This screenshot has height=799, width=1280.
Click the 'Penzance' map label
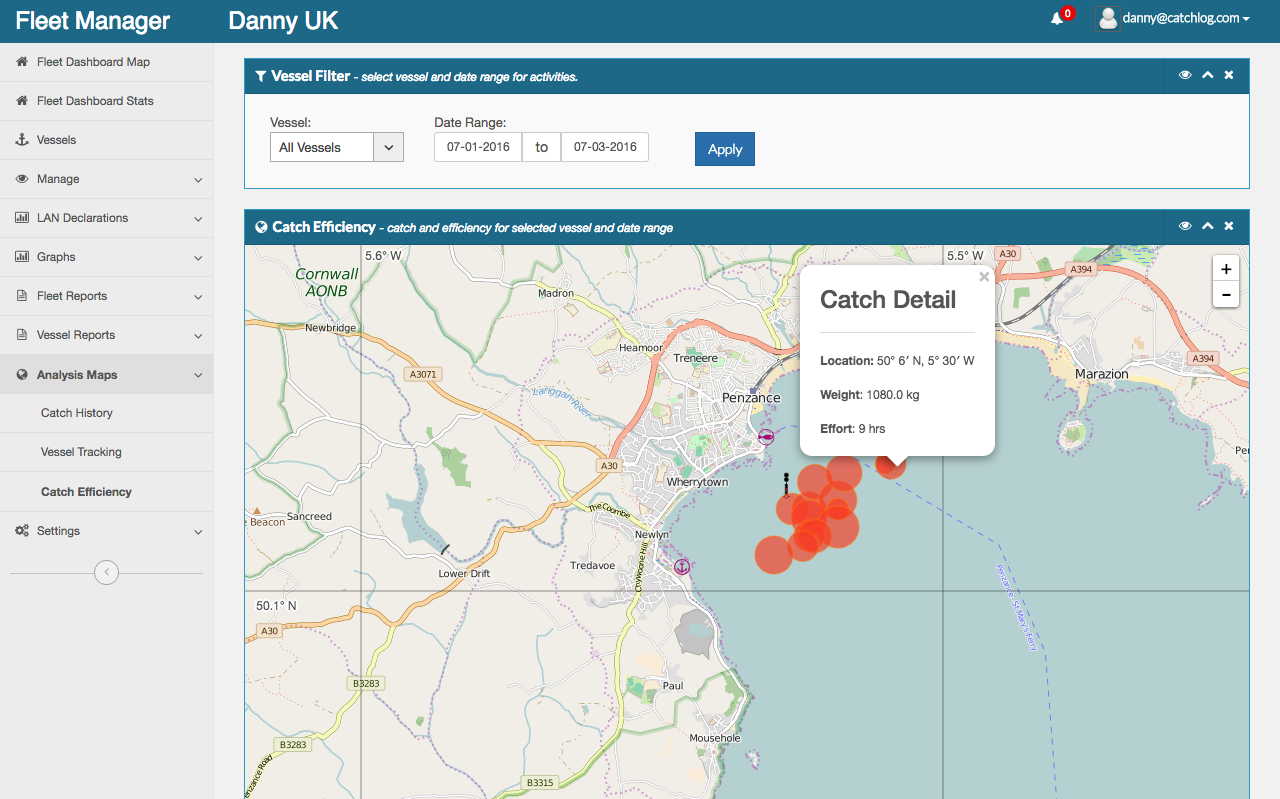coord(751,398)
